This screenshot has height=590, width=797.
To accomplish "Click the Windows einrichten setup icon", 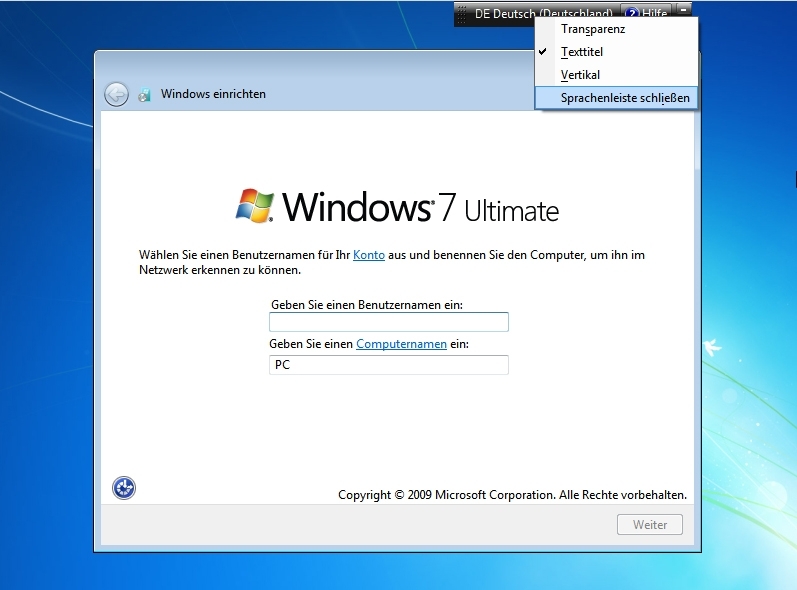I will tap(145, 95).
